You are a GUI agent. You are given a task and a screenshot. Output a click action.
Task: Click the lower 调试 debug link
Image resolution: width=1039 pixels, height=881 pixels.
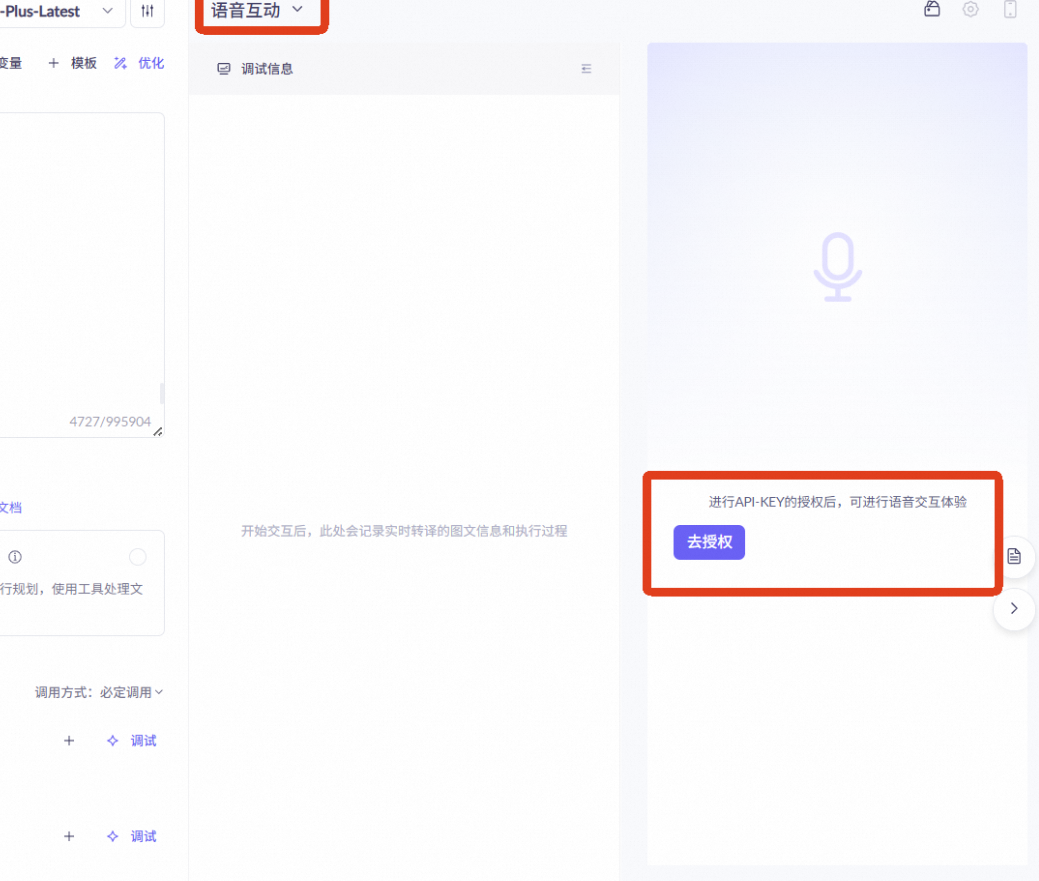(x=143, y=836)
